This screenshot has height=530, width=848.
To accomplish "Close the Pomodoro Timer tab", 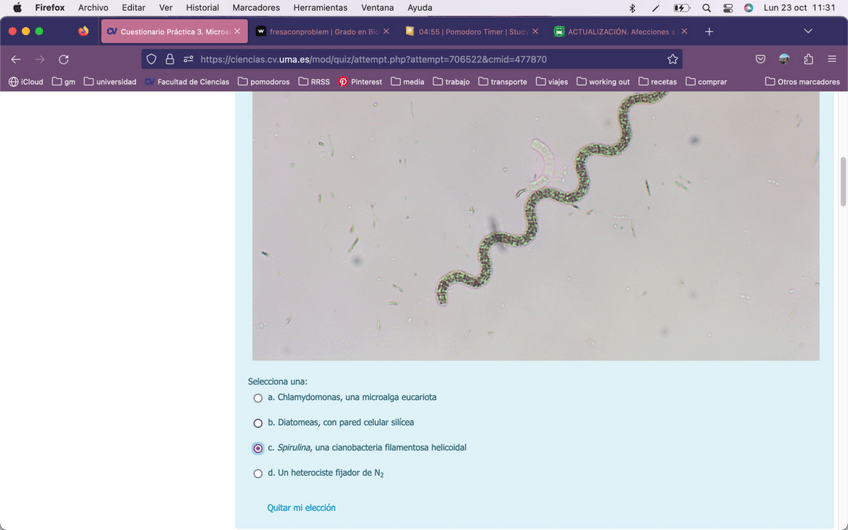I will point(535,31).
